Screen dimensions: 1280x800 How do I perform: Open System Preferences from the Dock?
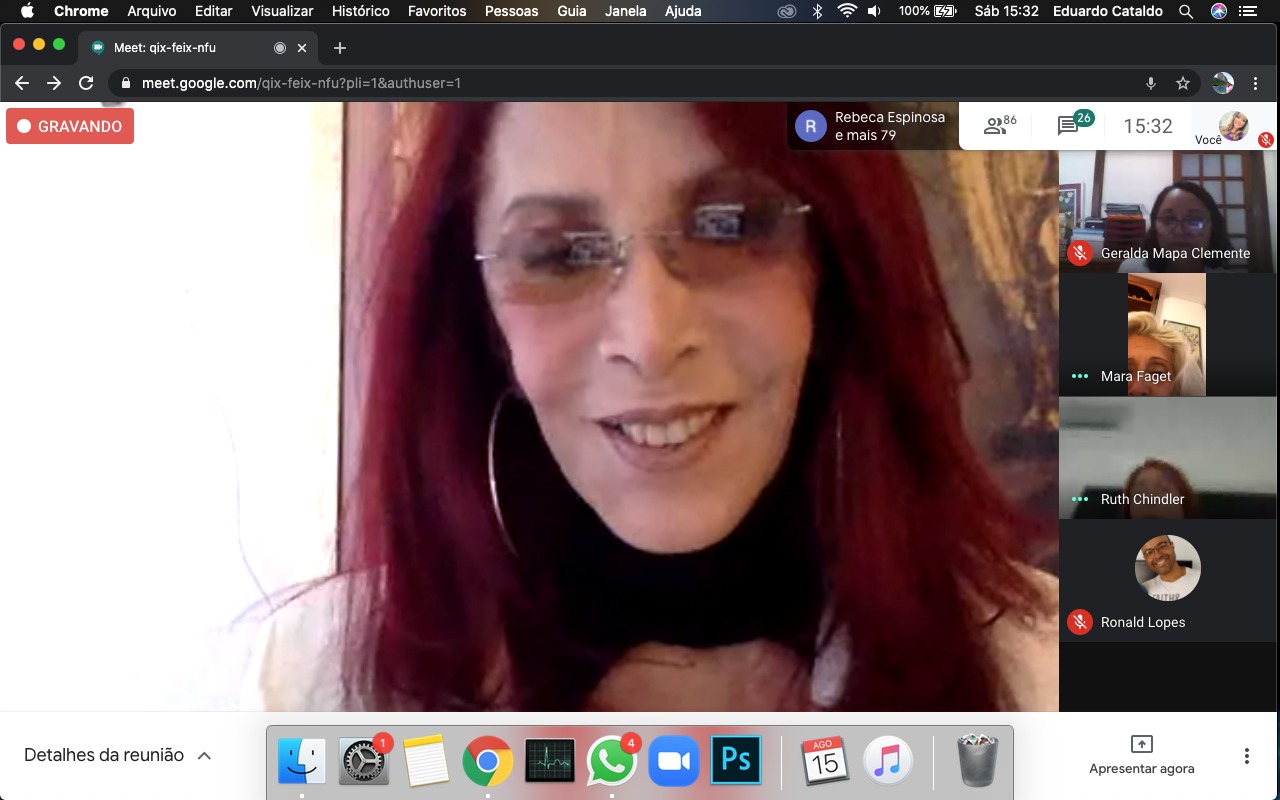pyautogui.click(x=364, y=761)
